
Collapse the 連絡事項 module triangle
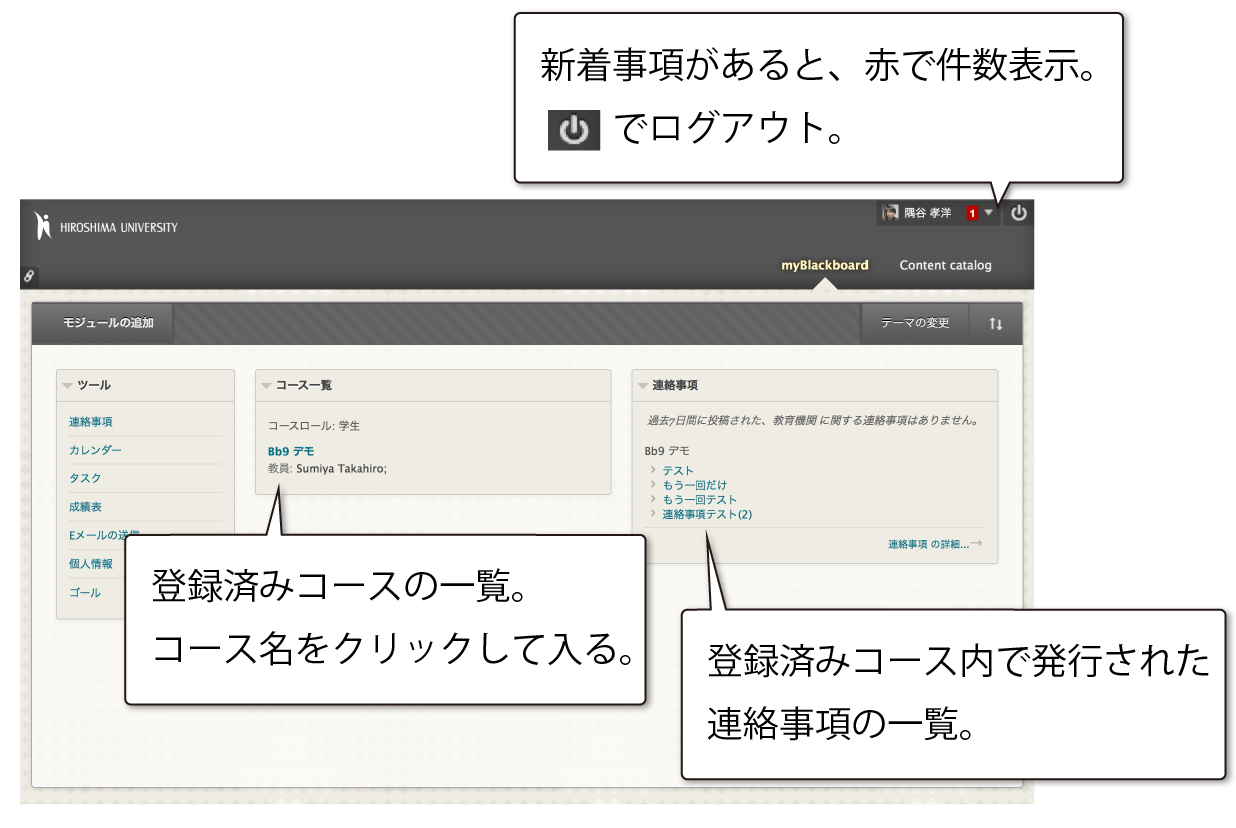pos(643,386)
